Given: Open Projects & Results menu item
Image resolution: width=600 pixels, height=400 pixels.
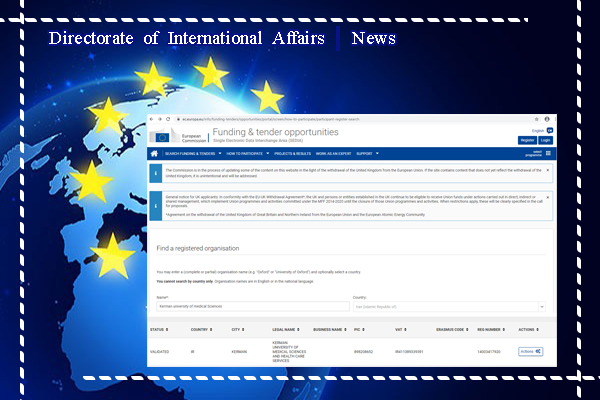Looking at the screenshot, I should pyautogui.click(x=293, y=153).
